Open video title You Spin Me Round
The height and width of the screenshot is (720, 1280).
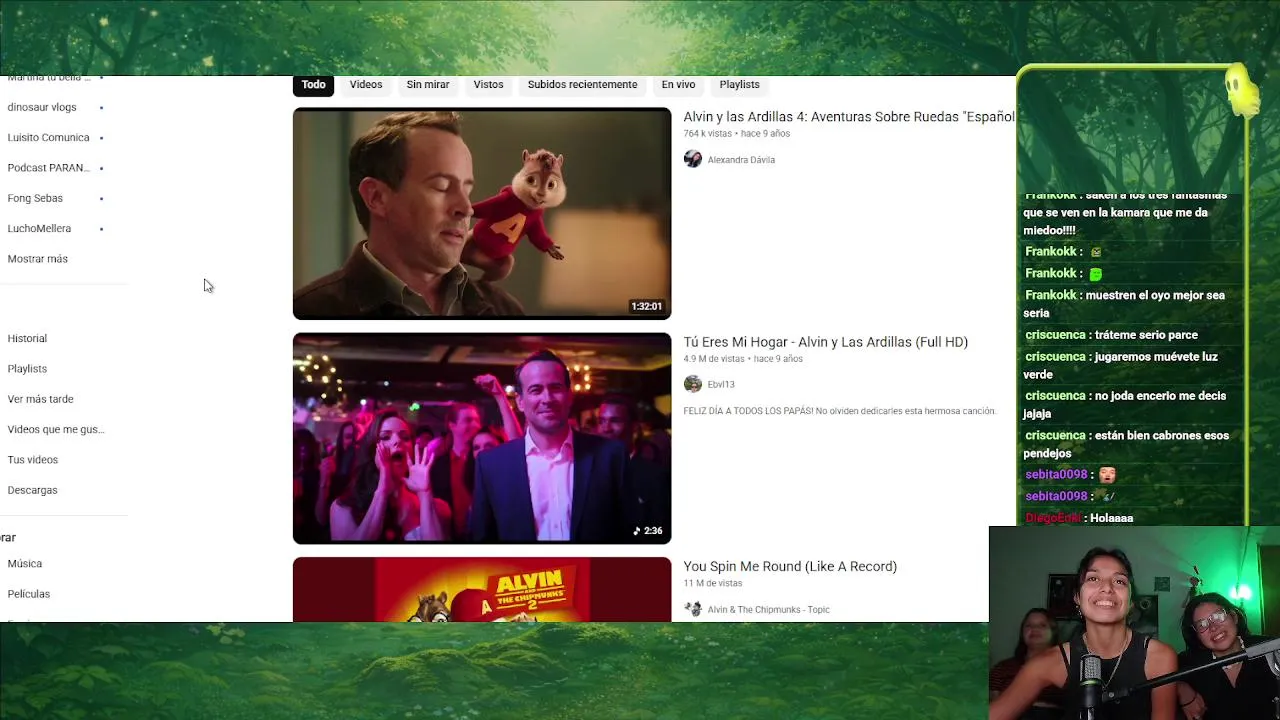click(790, 566)
